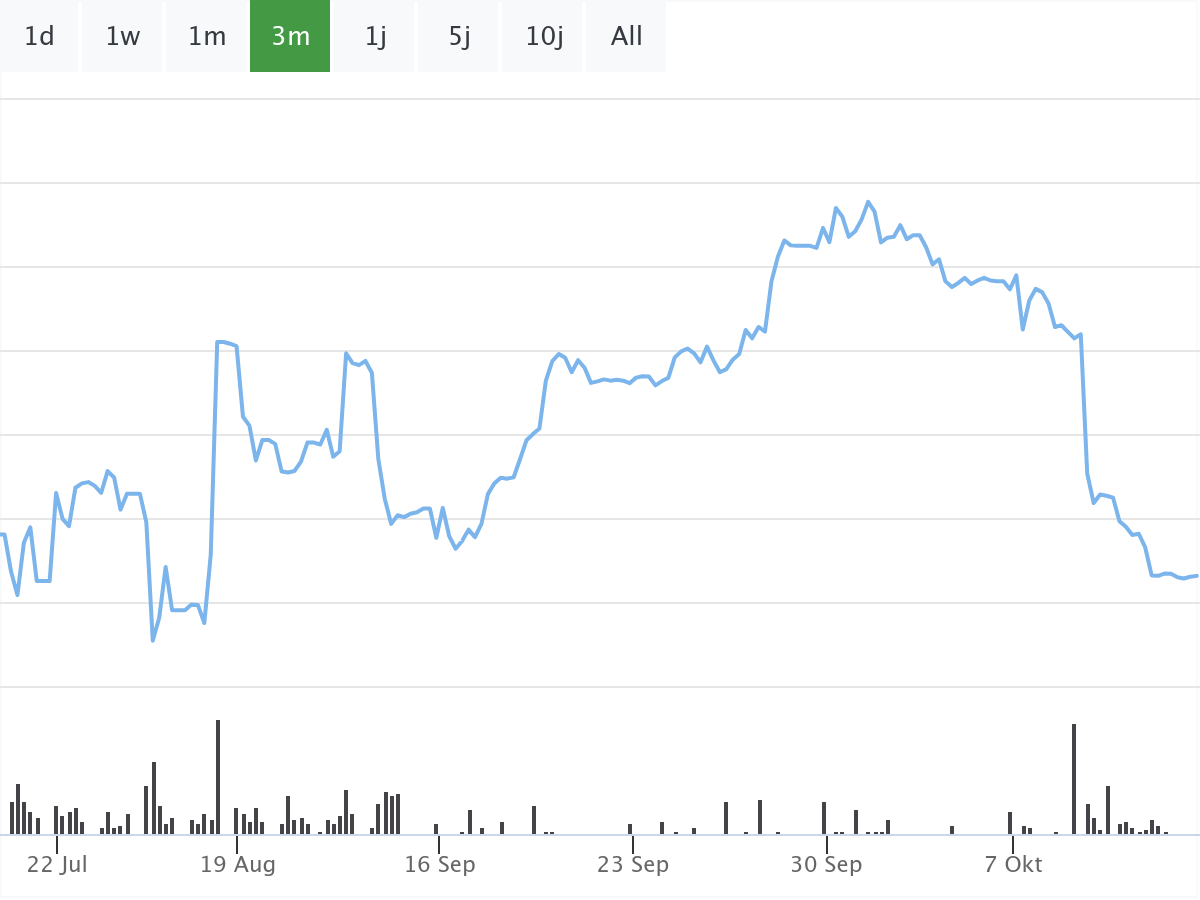Click the tallest volume bar near 19 Aug

coord(218,777)
